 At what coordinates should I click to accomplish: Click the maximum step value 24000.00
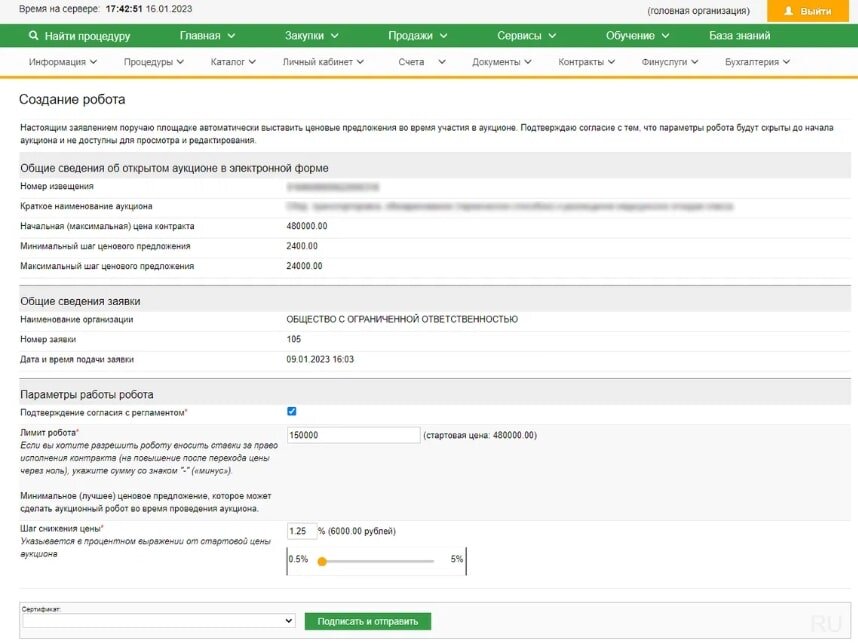[x=304, y=266]
